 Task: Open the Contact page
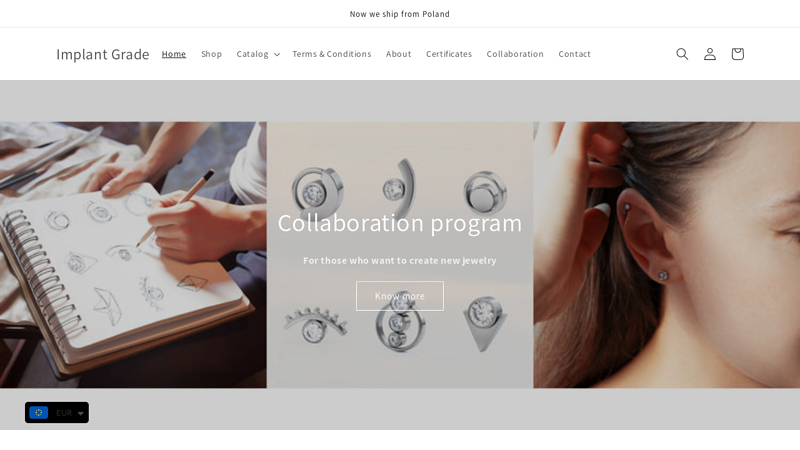tap(574, 54)
